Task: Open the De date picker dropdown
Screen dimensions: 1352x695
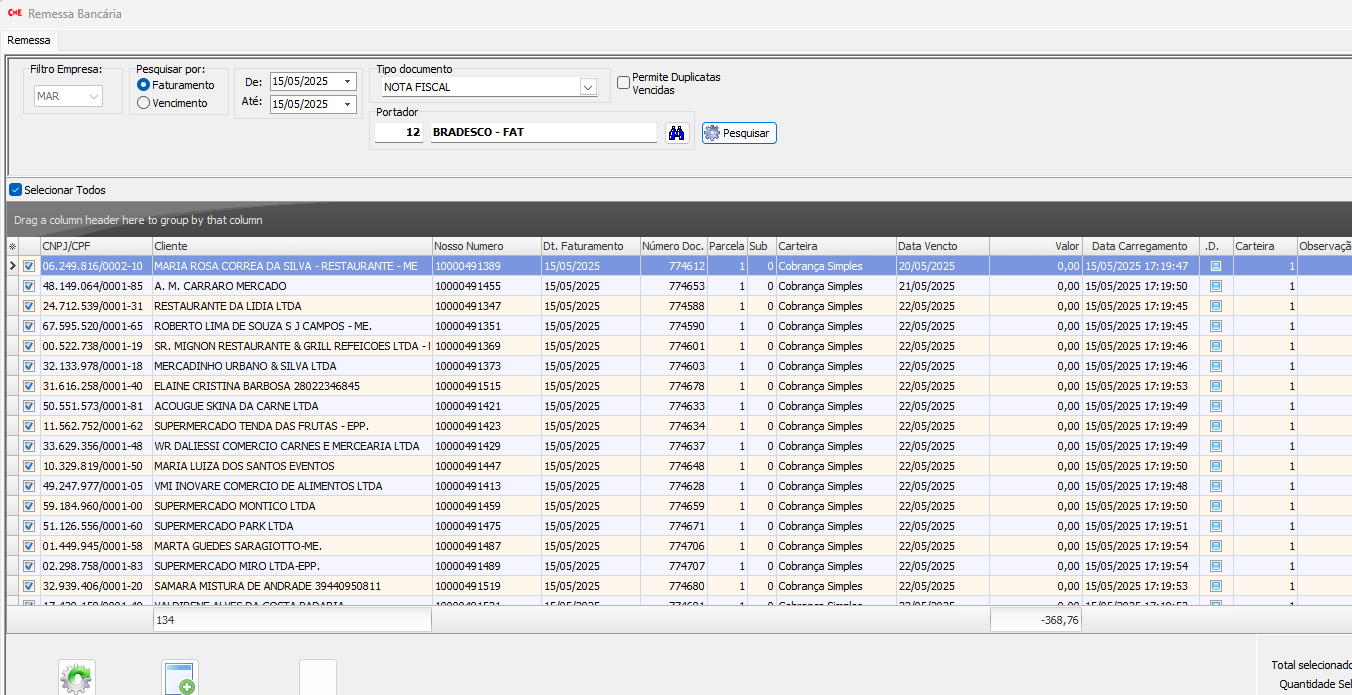Action: pos(347,82)
